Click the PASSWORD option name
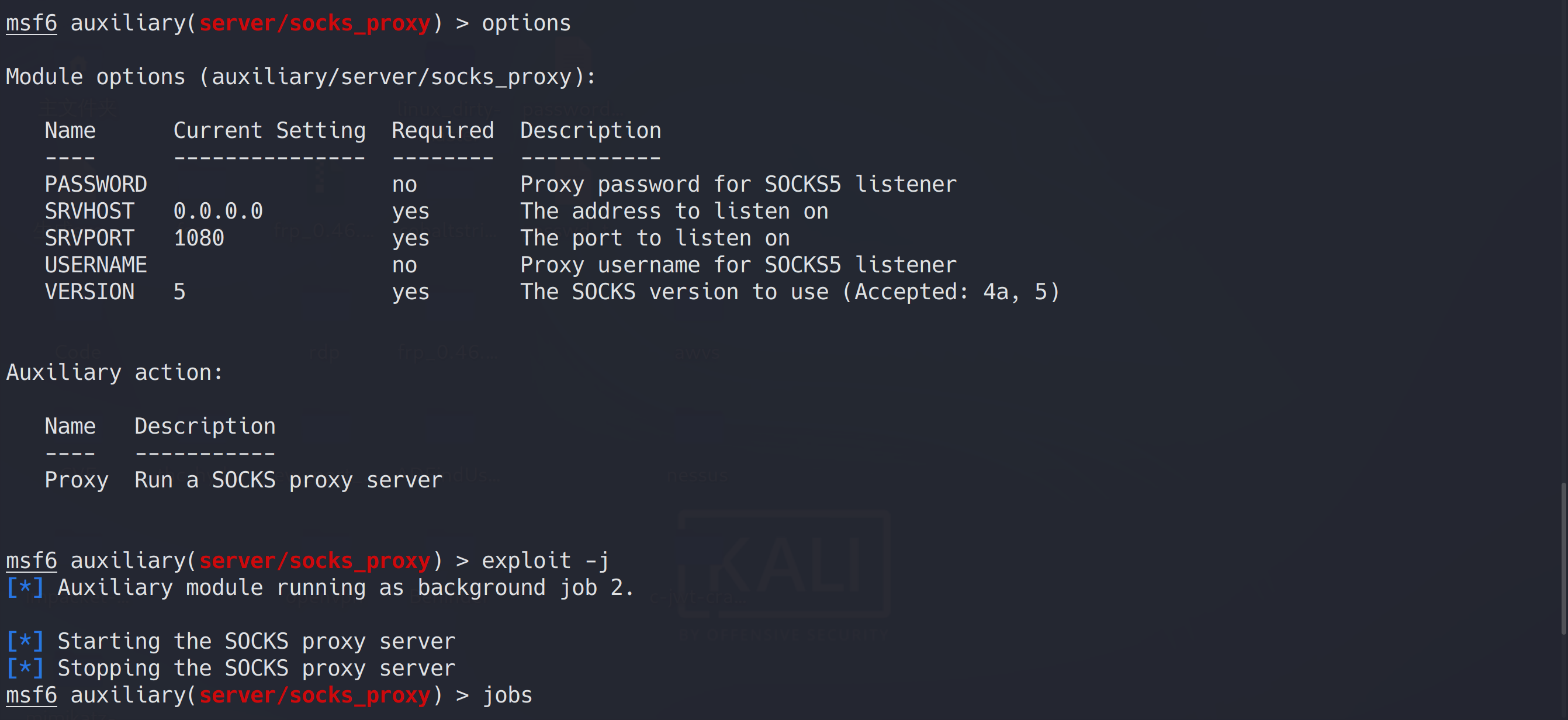The width and height of the screenshot is (1568, 720). coord(96,185)
